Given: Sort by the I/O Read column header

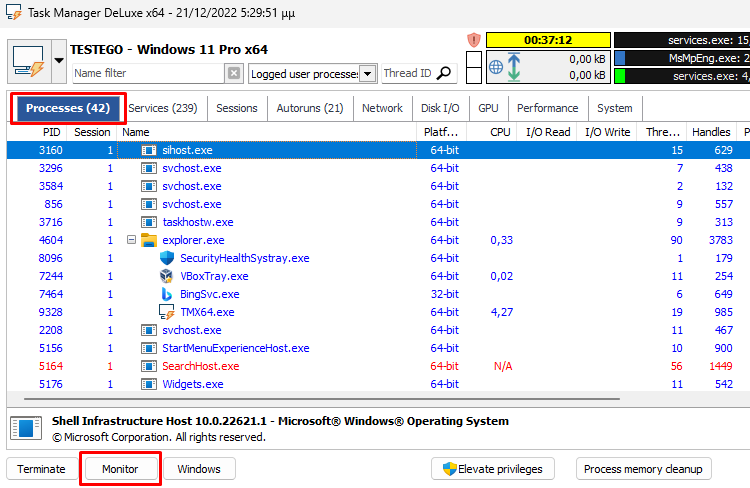Looking at the screenshot, I should pyautogui.click(x=548, y=132).
